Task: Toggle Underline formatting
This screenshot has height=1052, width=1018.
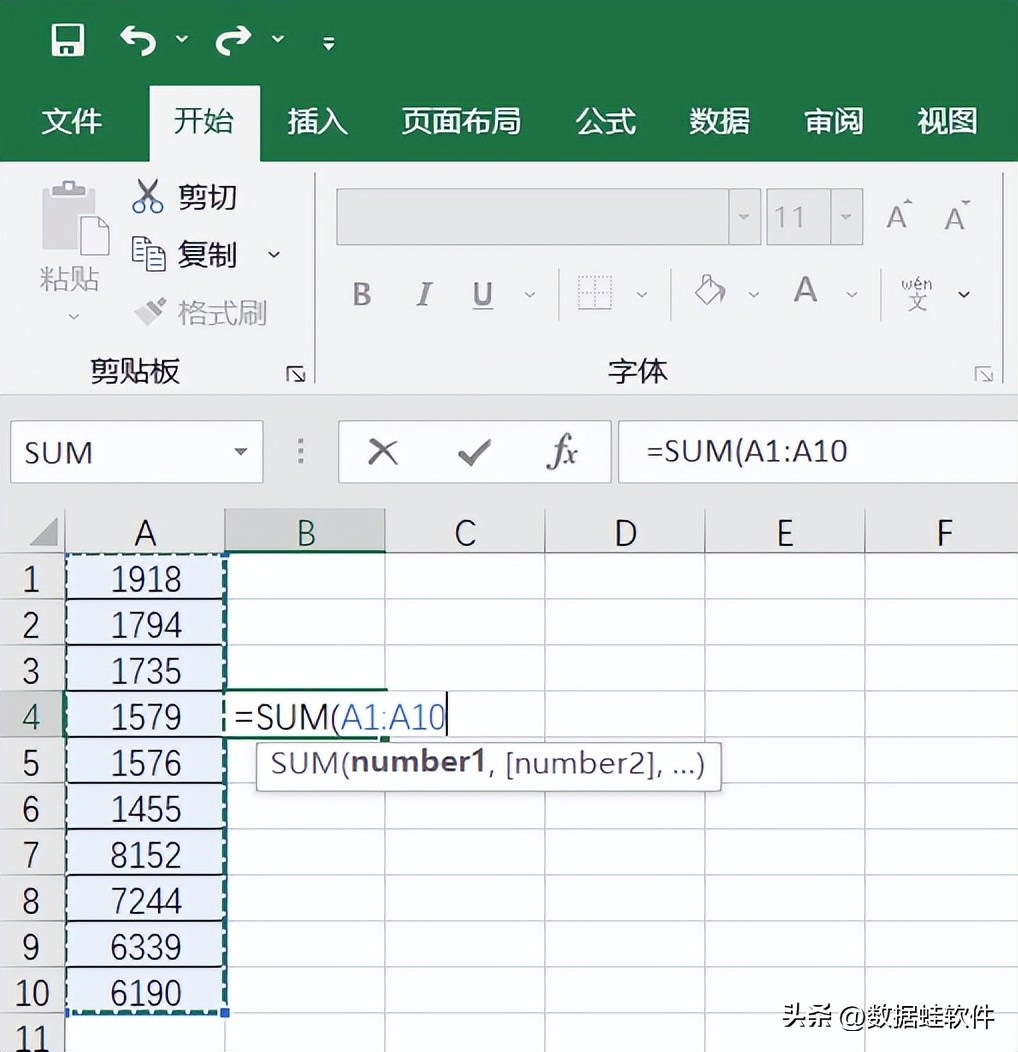Action: tap(483, 294)
